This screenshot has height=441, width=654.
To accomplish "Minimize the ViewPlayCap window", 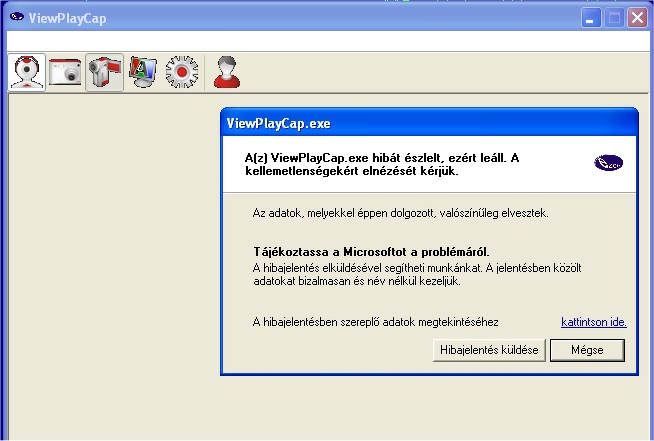I will [x=591, y=18].
